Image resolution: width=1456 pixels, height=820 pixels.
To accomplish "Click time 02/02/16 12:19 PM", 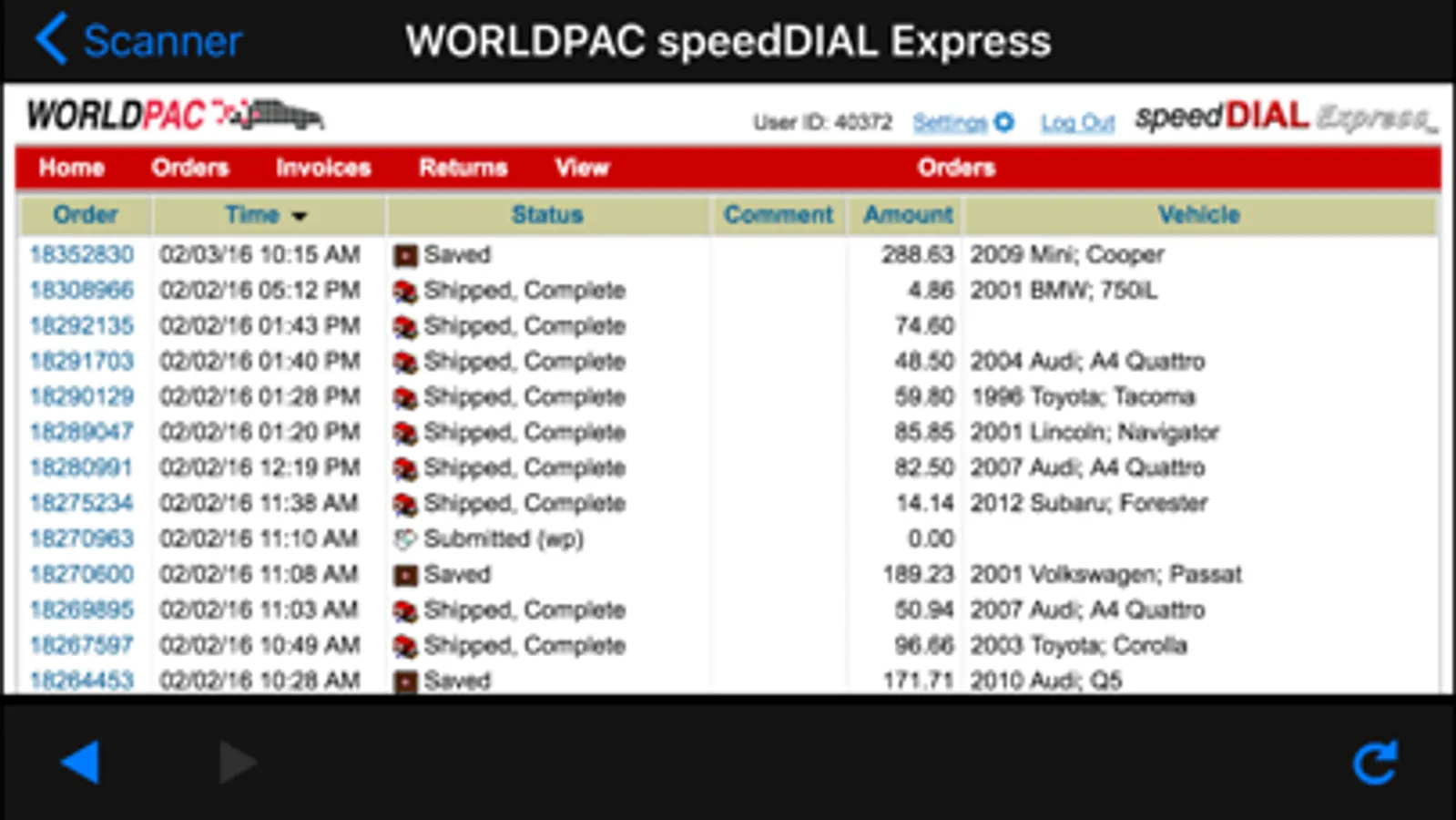I will coord(260,467).
